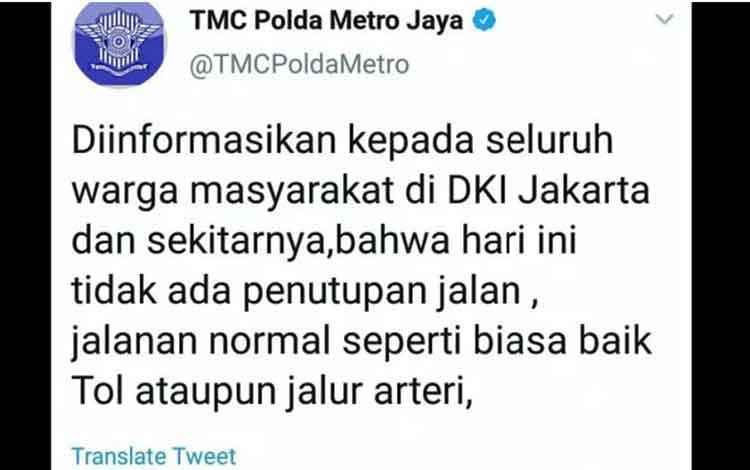Click the phrase DKI Jakarta in the tweet
Image resolution: width=750 pixels, height=470 pixels.
coord(549,190)
